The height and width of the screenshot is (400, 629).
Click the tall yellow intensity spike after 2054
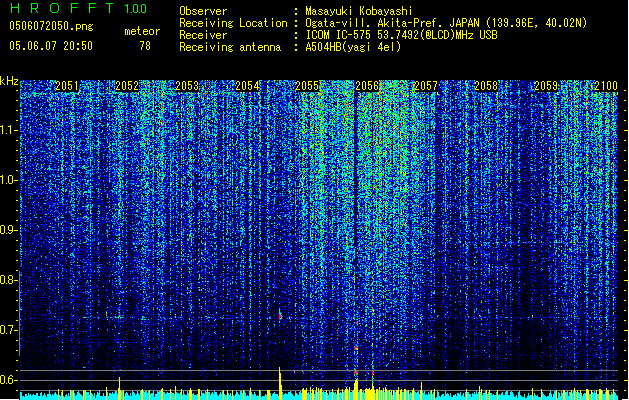(x=280, y=383)
